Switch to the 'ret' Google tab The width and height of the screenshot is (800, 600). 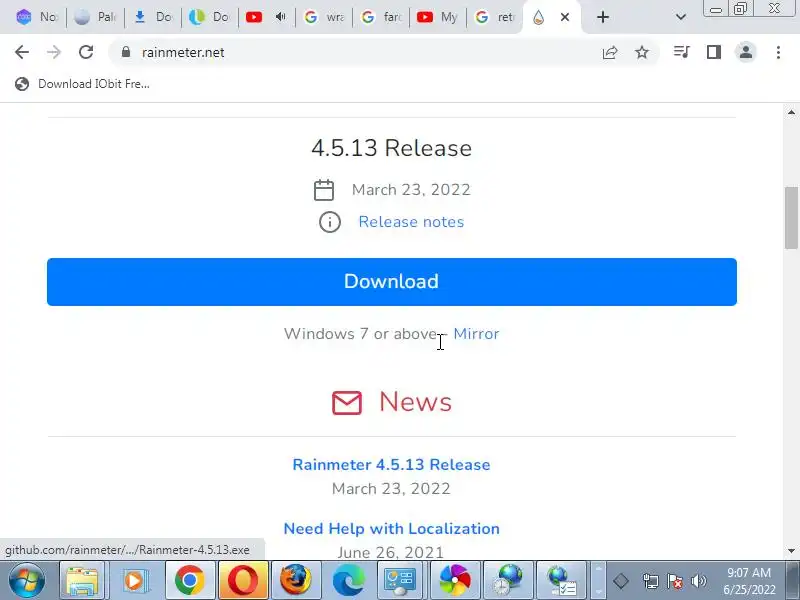(x=495, y=17)
